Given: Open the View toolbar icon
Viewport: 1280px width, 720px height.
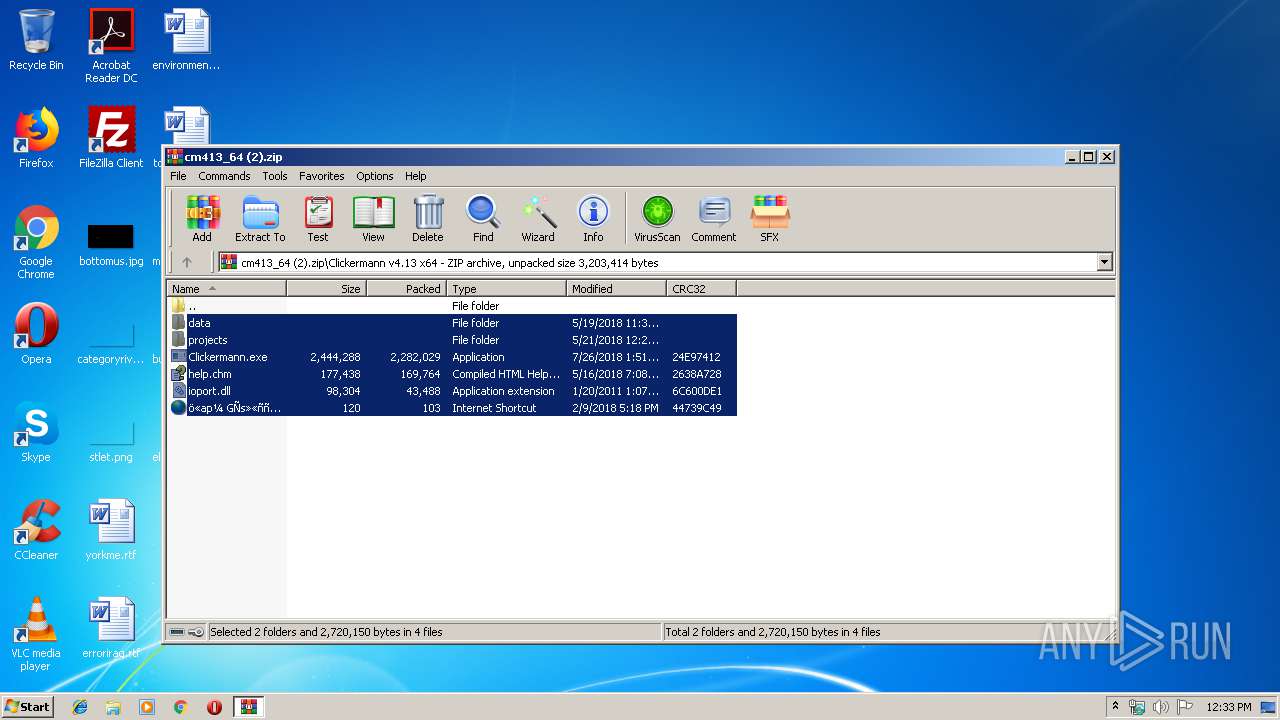Looking at the screenshot, I should tap(373, 219).
